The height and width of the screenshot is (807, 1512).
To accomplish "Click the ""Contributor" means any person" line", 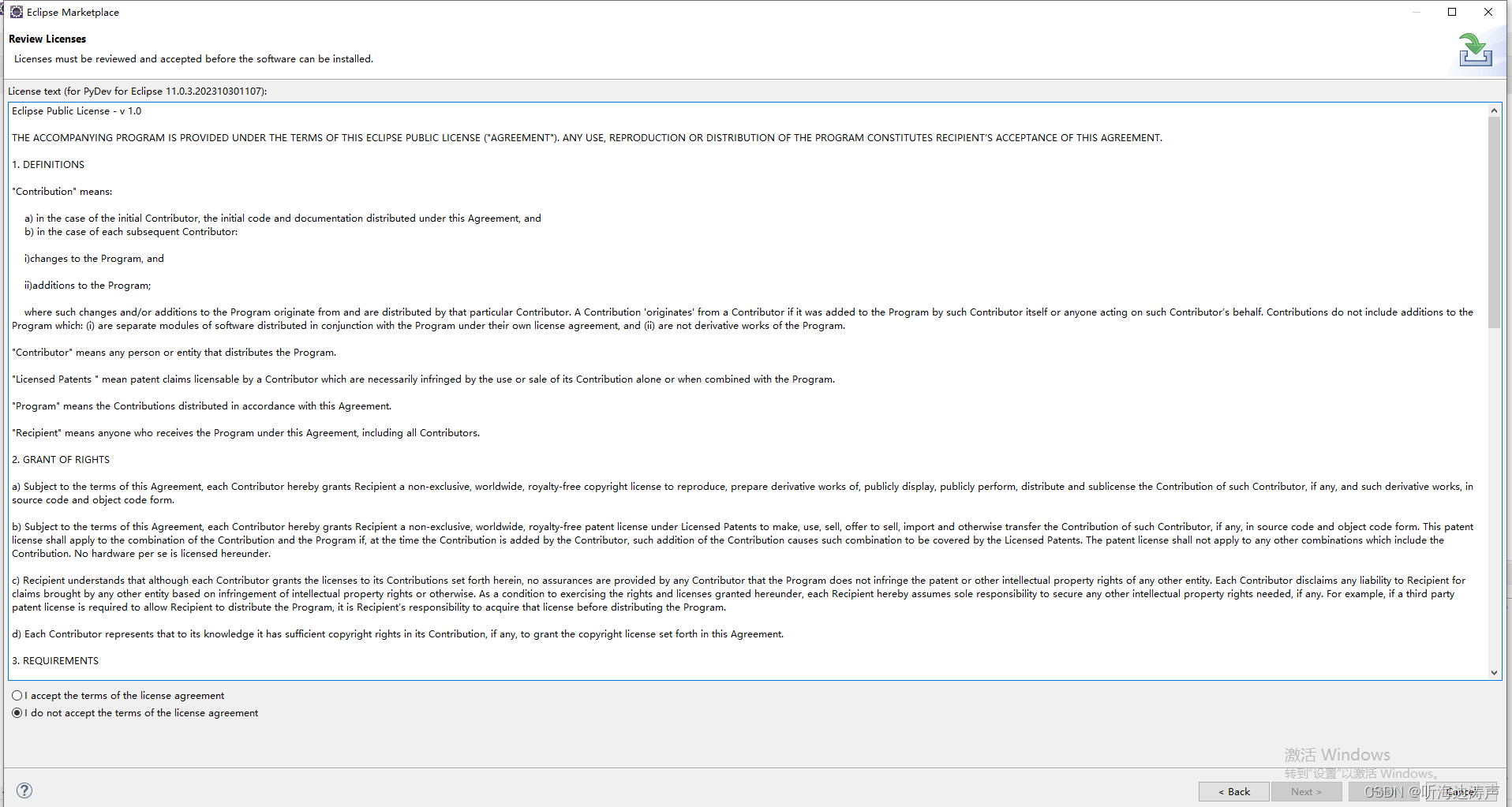I will tap(174, 353).
